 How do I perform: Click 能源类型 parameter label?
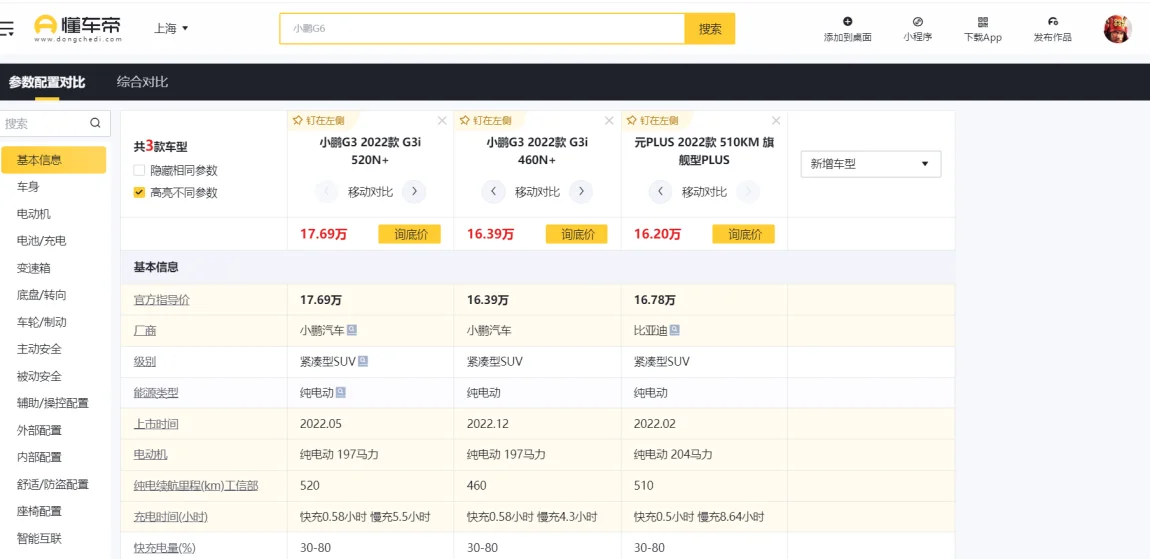pyautogui.click(x=156, y=392)
